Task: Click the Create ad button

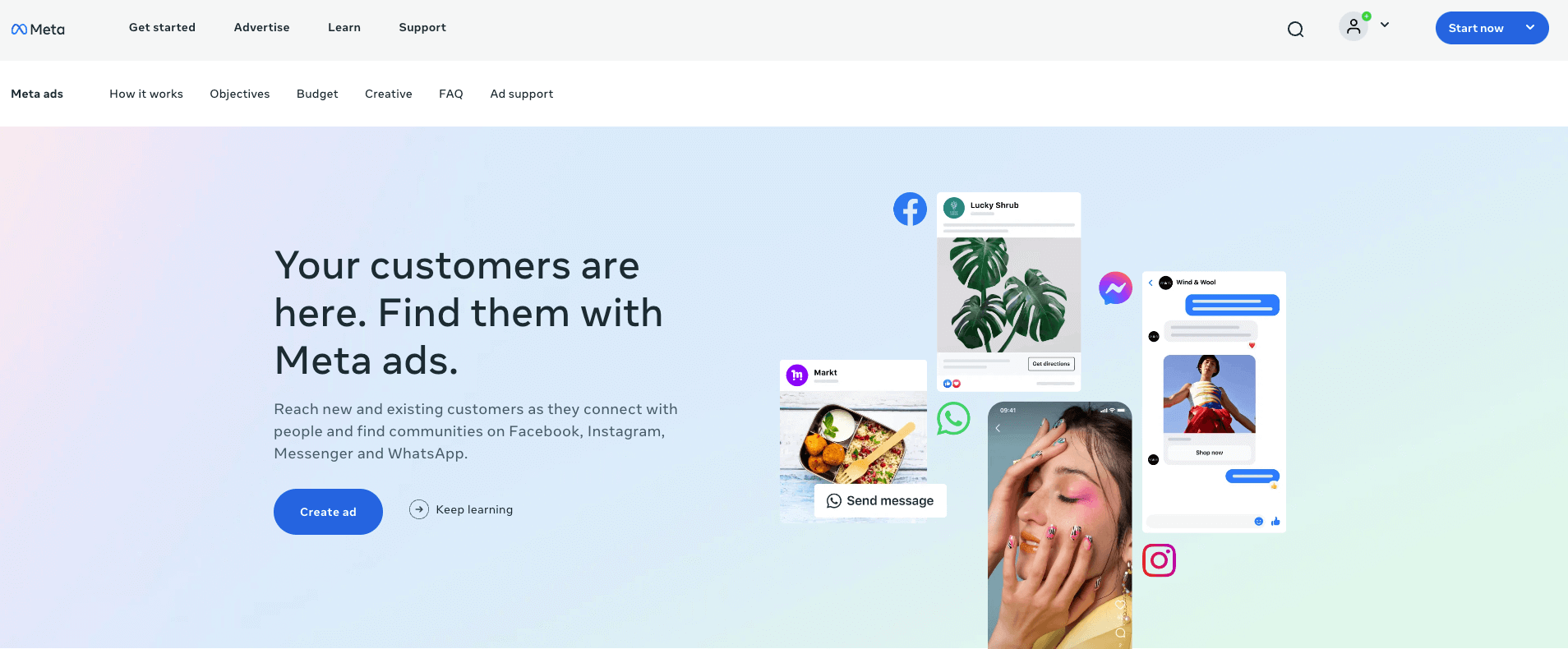Action: (x=328, y=512)
